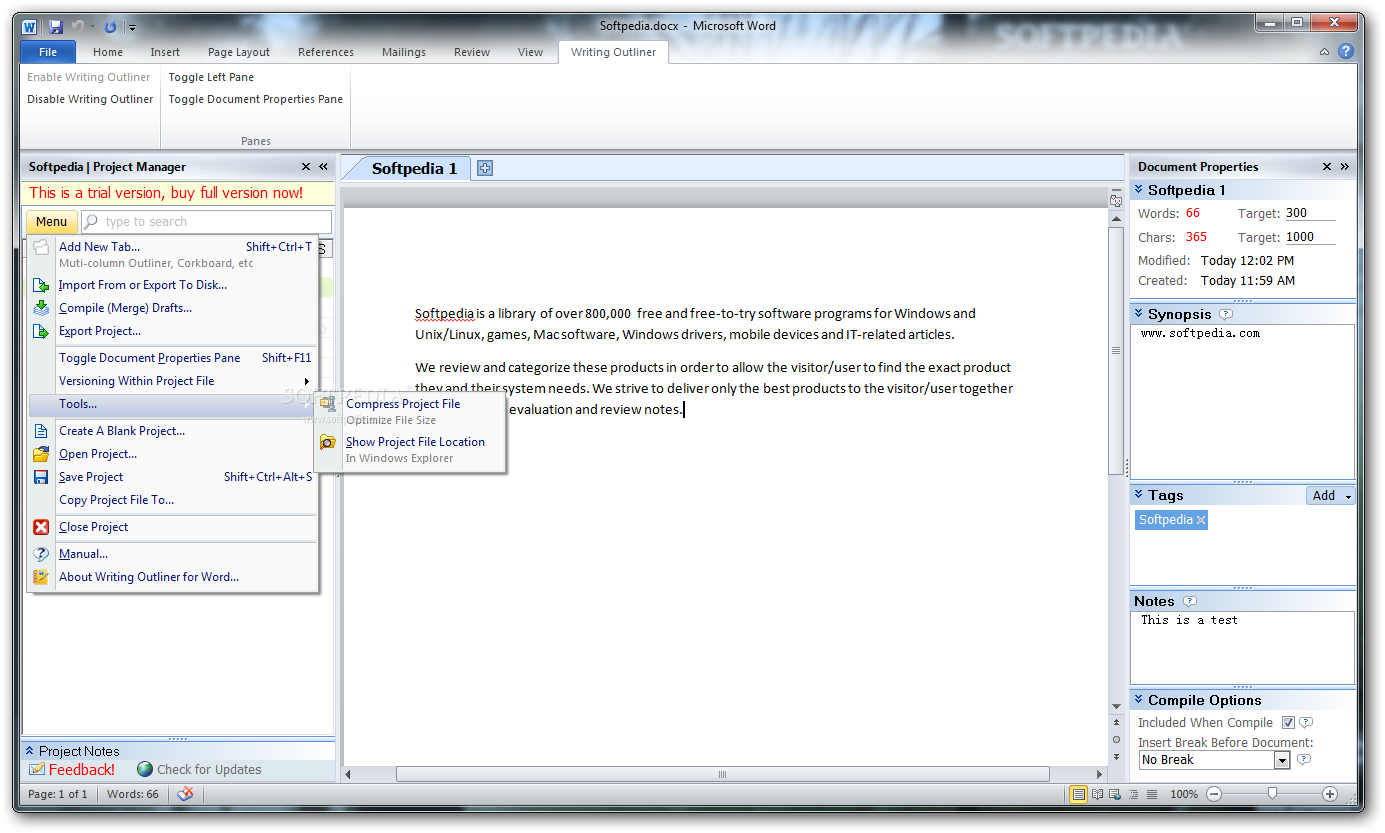
Task: Click the Compress Project File icon in the submenu
Action: [x=328, y=404]
